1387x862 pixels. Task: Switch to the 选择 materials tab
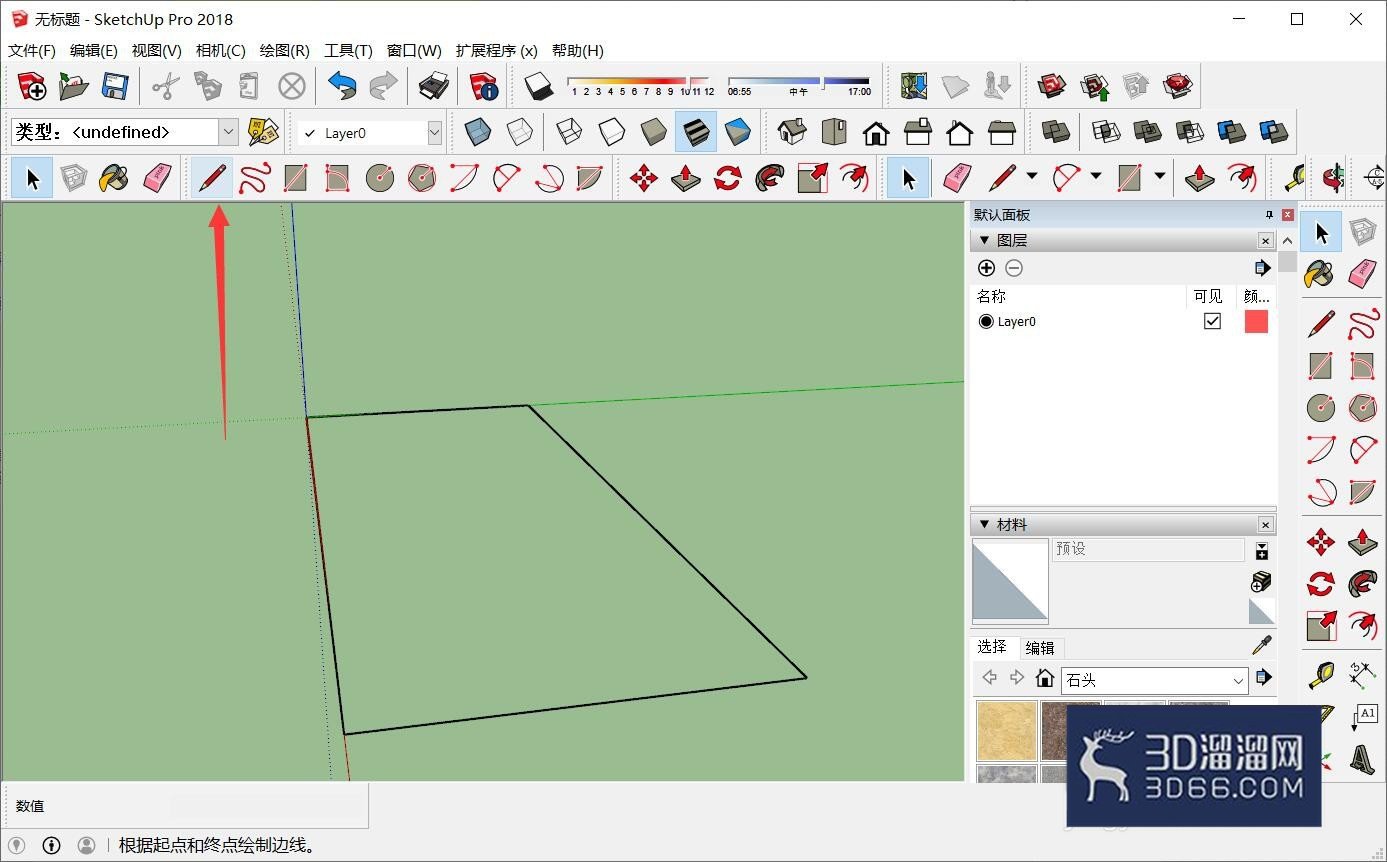point(992,647)
